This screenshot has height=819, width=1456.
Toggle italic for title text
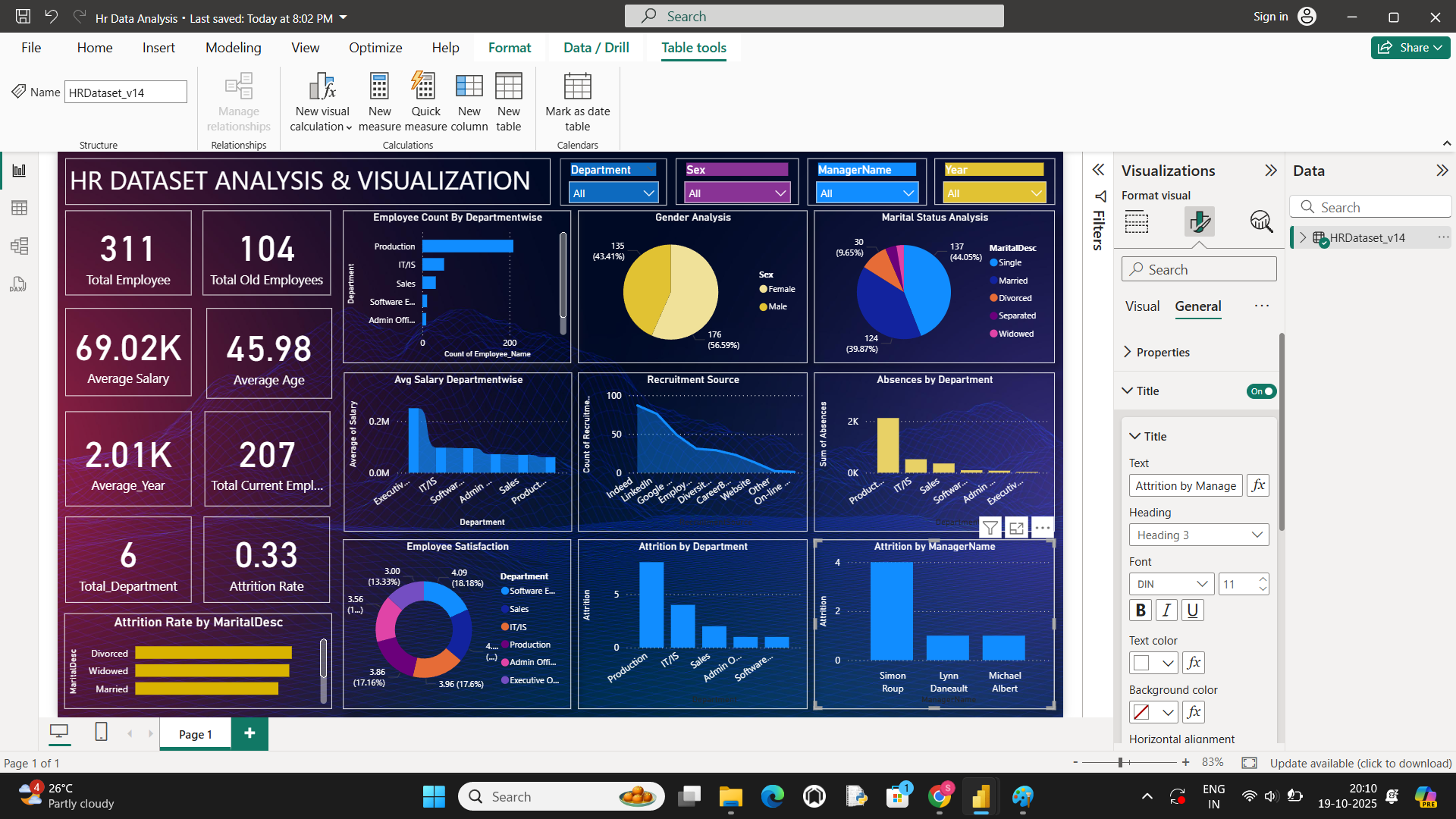(1166, 610)
